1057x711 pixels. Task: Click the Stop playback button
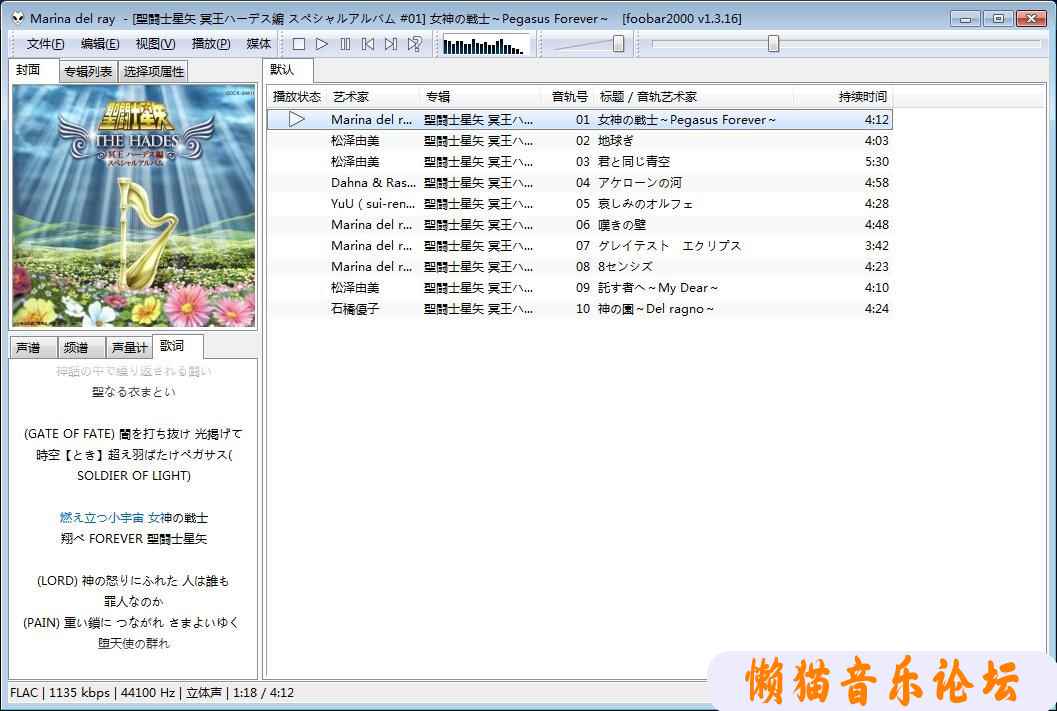pos(299,44)
